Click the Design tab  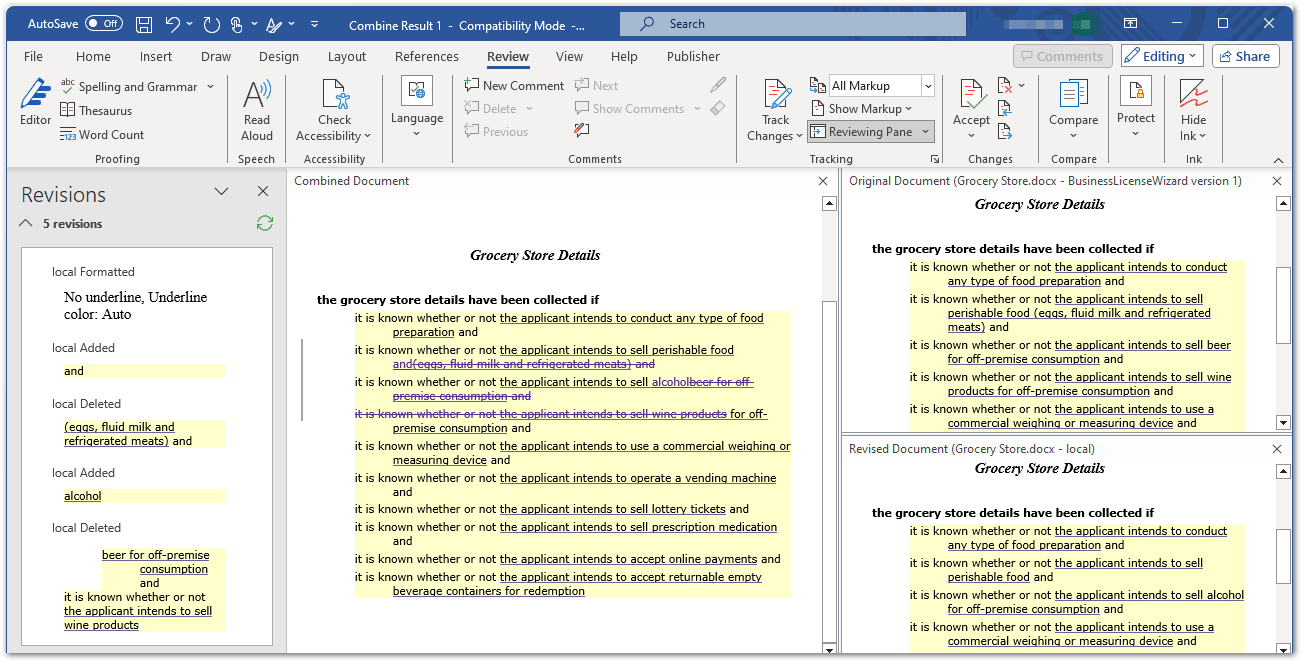point(279,57)
